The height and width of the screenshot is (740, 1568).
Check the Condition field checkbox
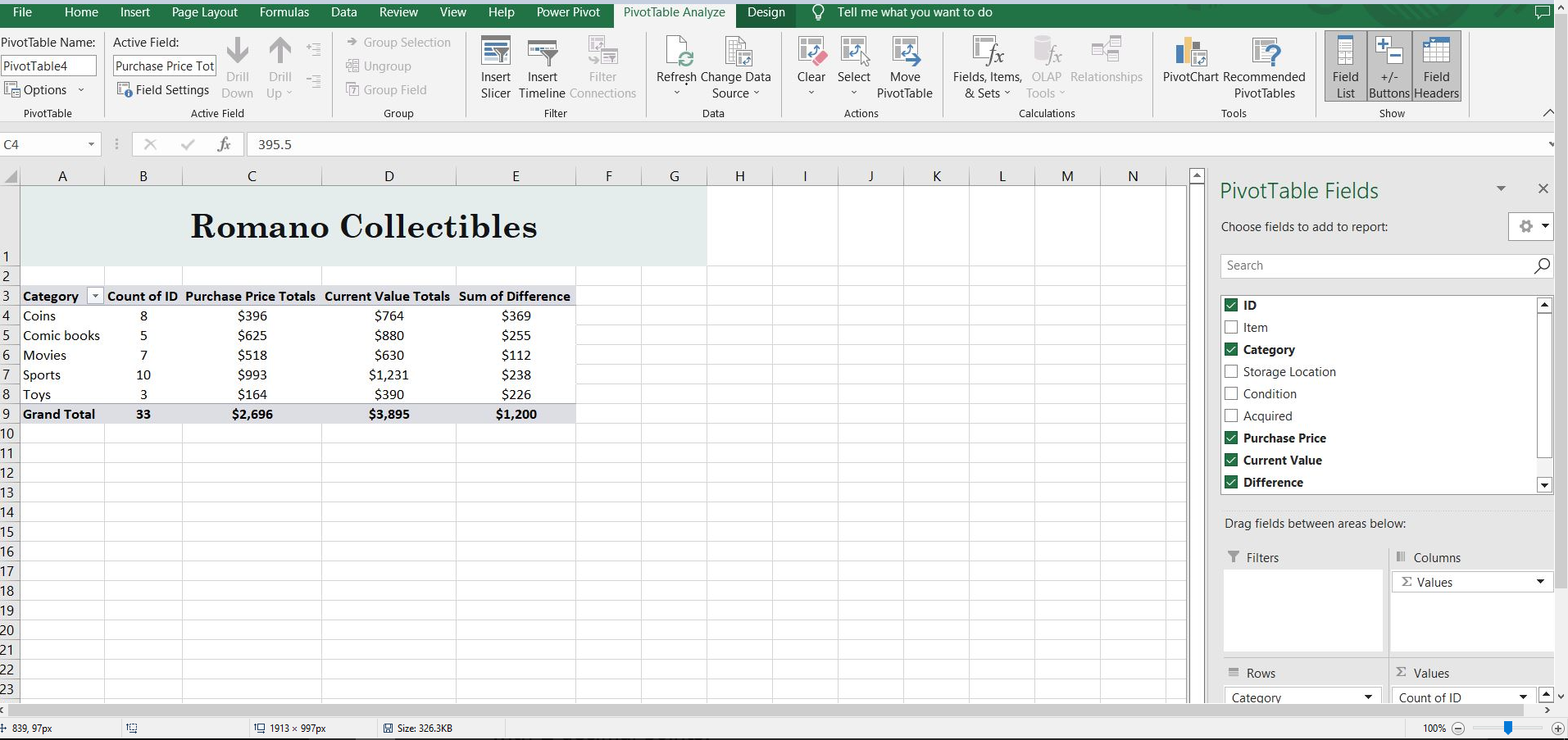(1231, 393)
